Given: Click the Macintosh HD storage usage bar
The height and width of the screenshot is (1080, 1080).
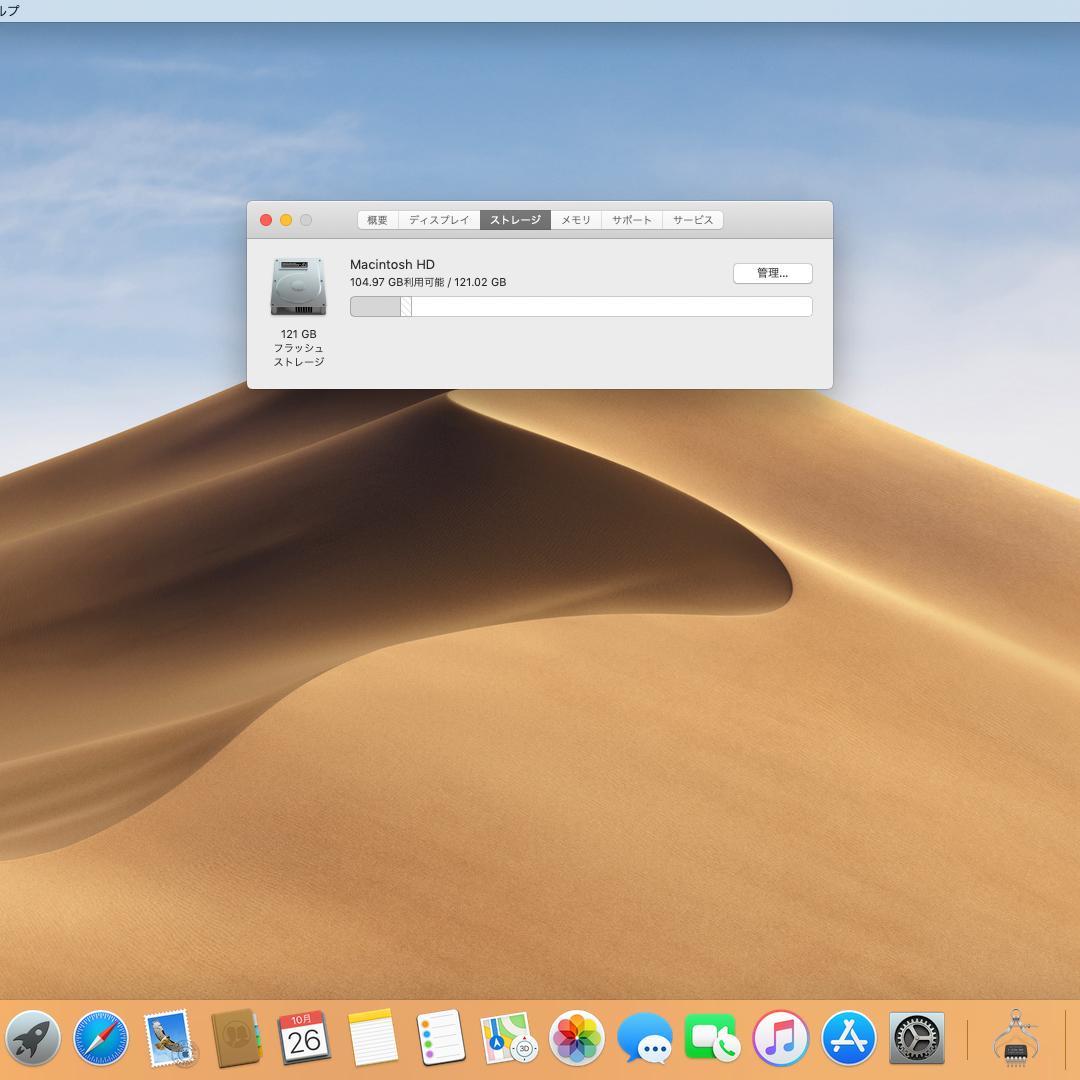Looking at the screenshot, I should pos(580,306).
